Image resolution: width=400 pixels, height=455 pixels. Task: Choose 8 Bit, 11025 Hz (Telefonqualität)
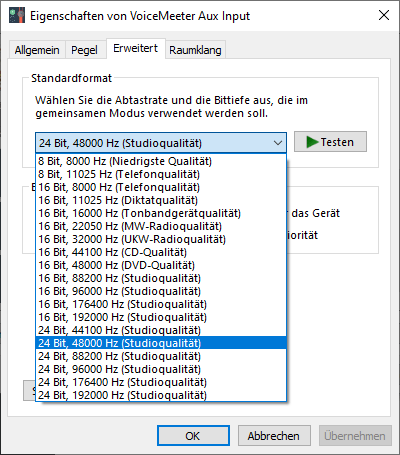click(161, 174)
